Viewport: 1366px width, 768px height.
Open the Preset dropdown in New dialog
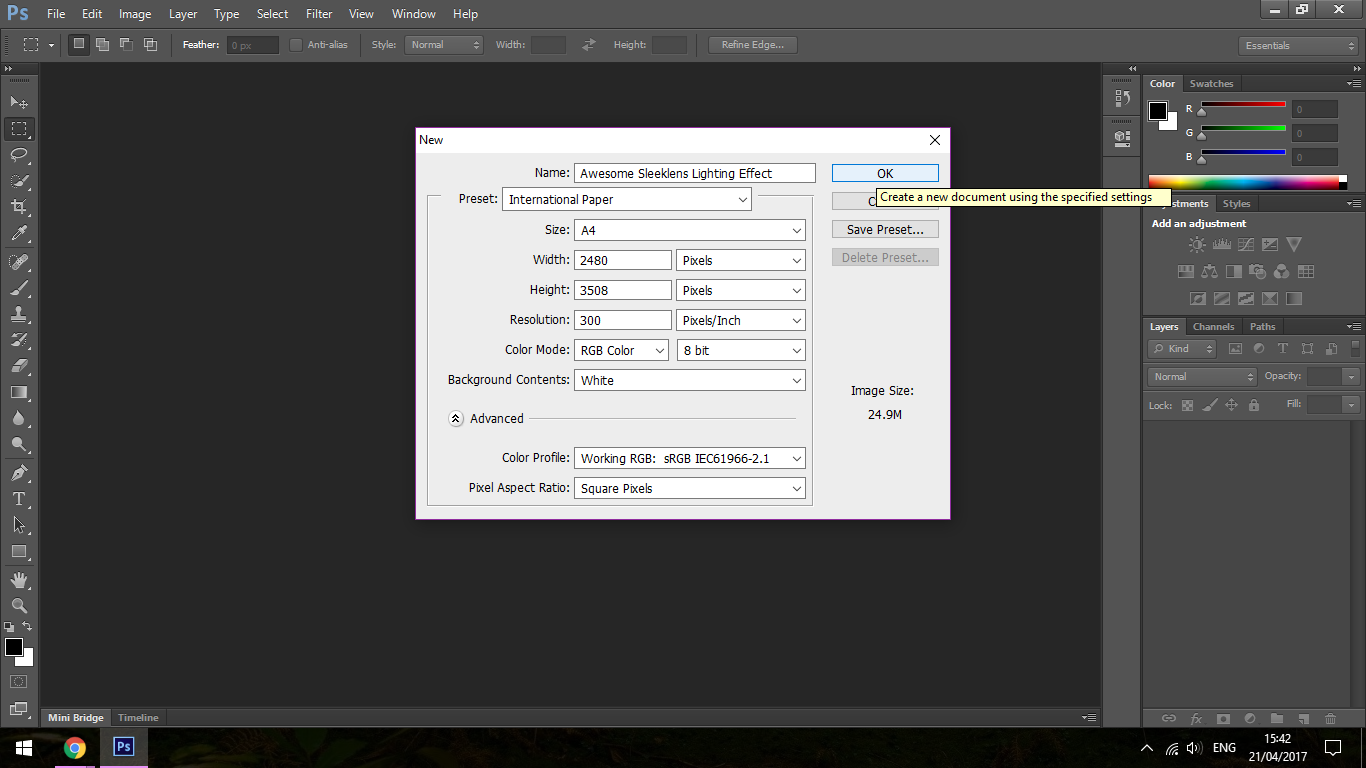(x=626, y=199)
